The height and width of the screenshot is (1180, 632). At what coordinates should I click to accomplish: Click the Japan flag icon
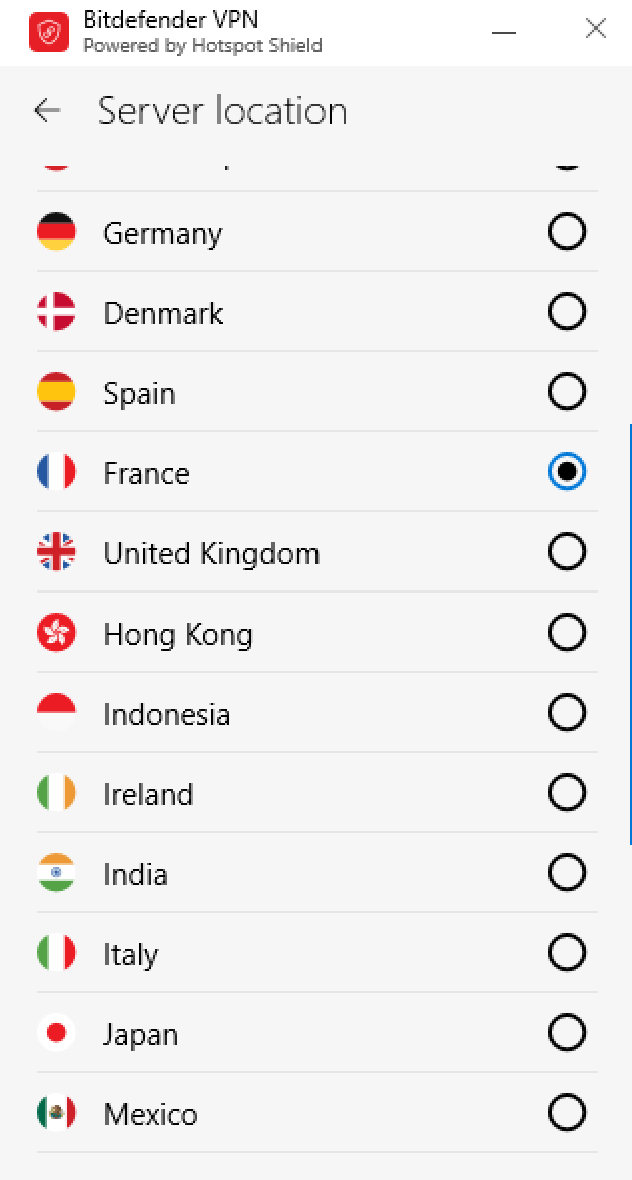click(x=56, y=1033)
